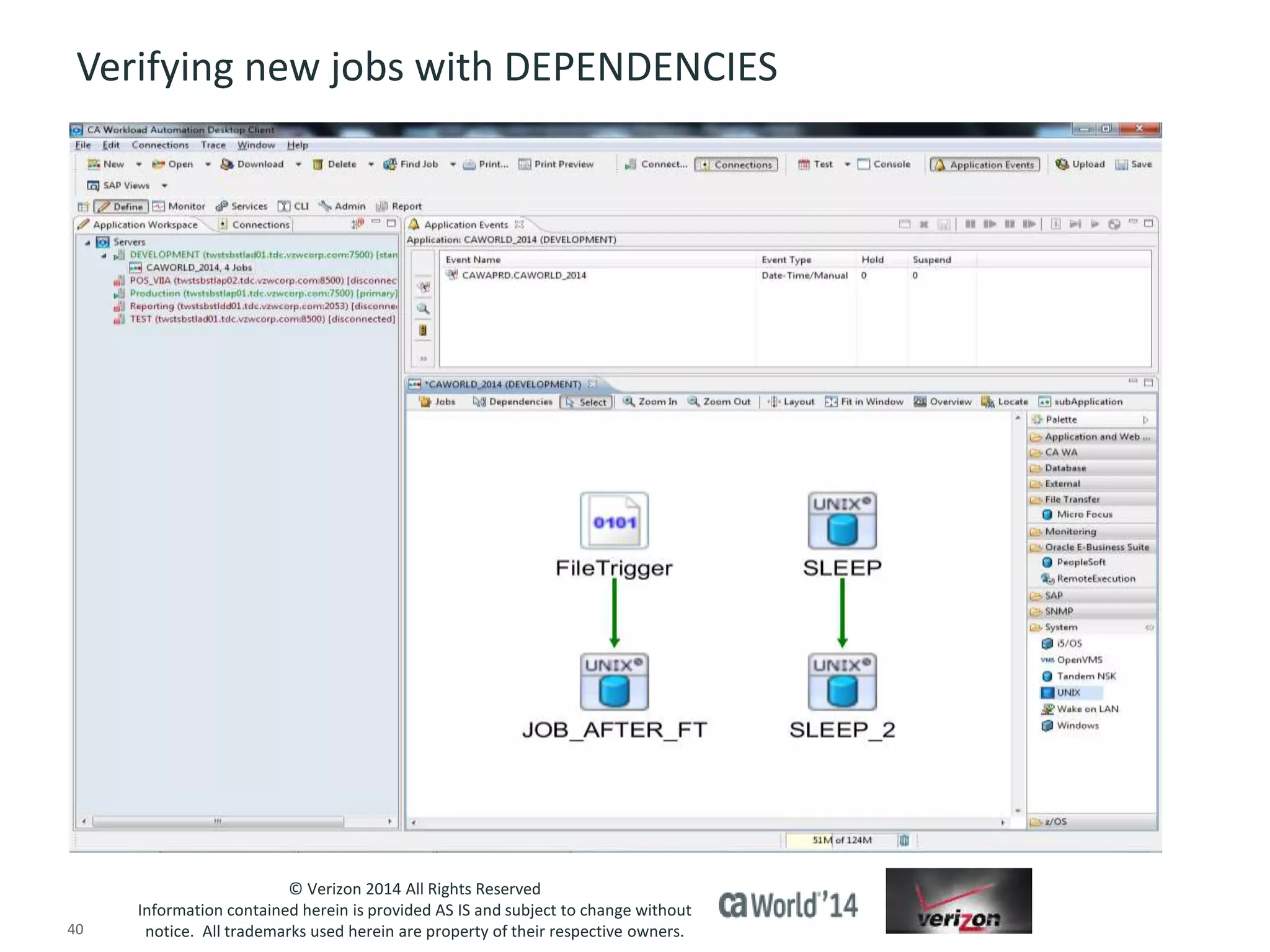Click the Delete trash icon
The image size is (1270, 952).
(318, 164)
